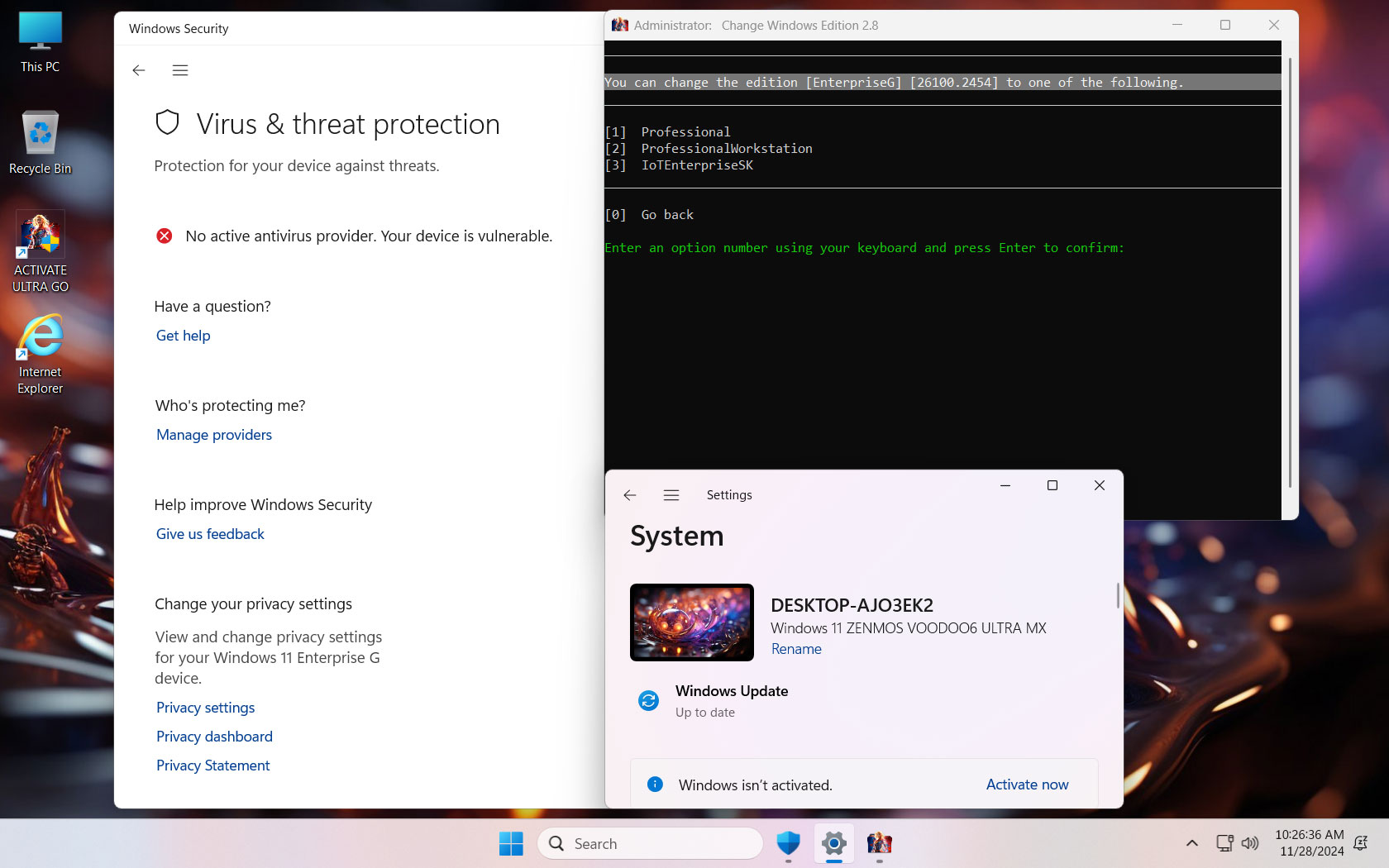1389x868 pixels.
Task: Click the ProfessionalWorkstation option line
Action: click(709, 149)
